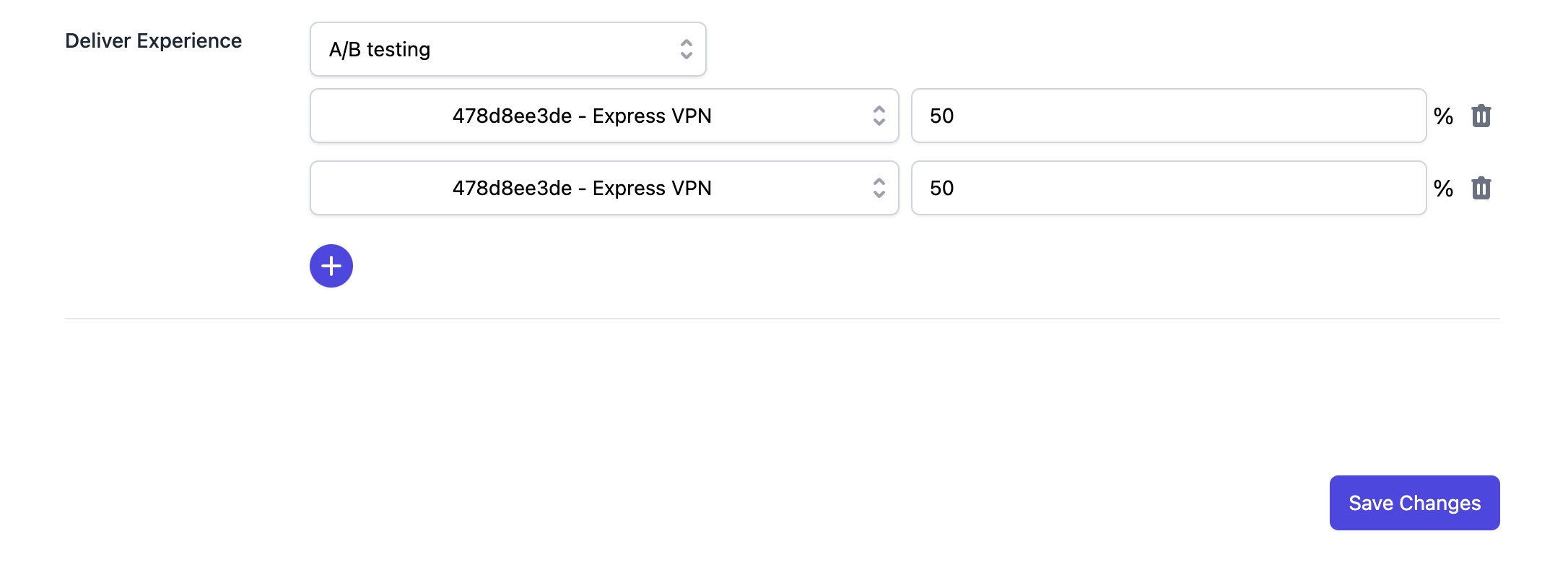
Task: Open the first 478d8ee3de - Express VPN dropdown
Action: click(x=604, y=116)
